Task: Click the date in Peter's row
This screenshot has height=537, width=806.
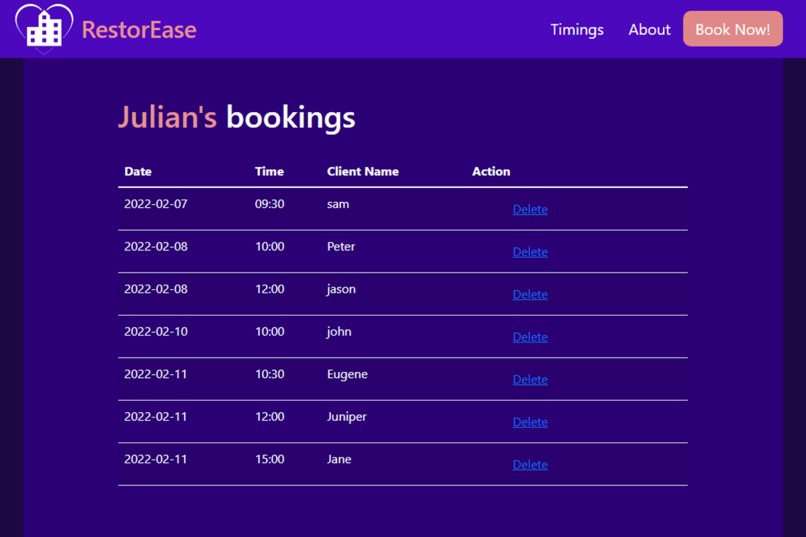Action: pyautogui.click(x=156, y=247)
